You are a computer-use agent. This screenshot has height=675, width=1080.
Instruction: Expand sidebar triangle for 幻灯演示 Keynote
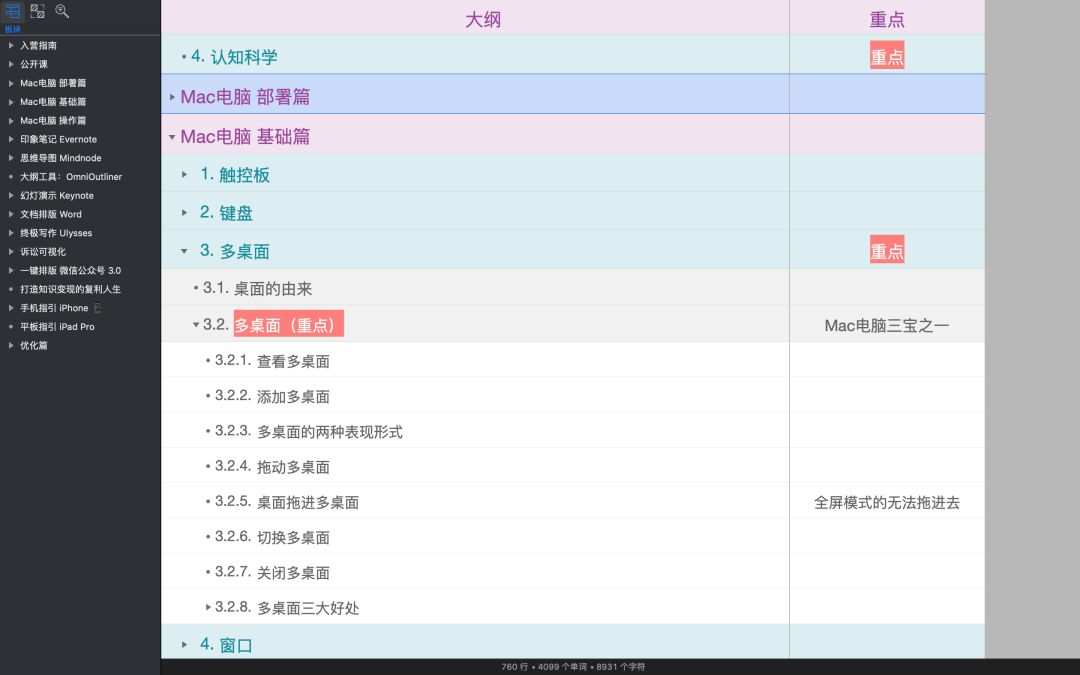(x=11, y=196)
